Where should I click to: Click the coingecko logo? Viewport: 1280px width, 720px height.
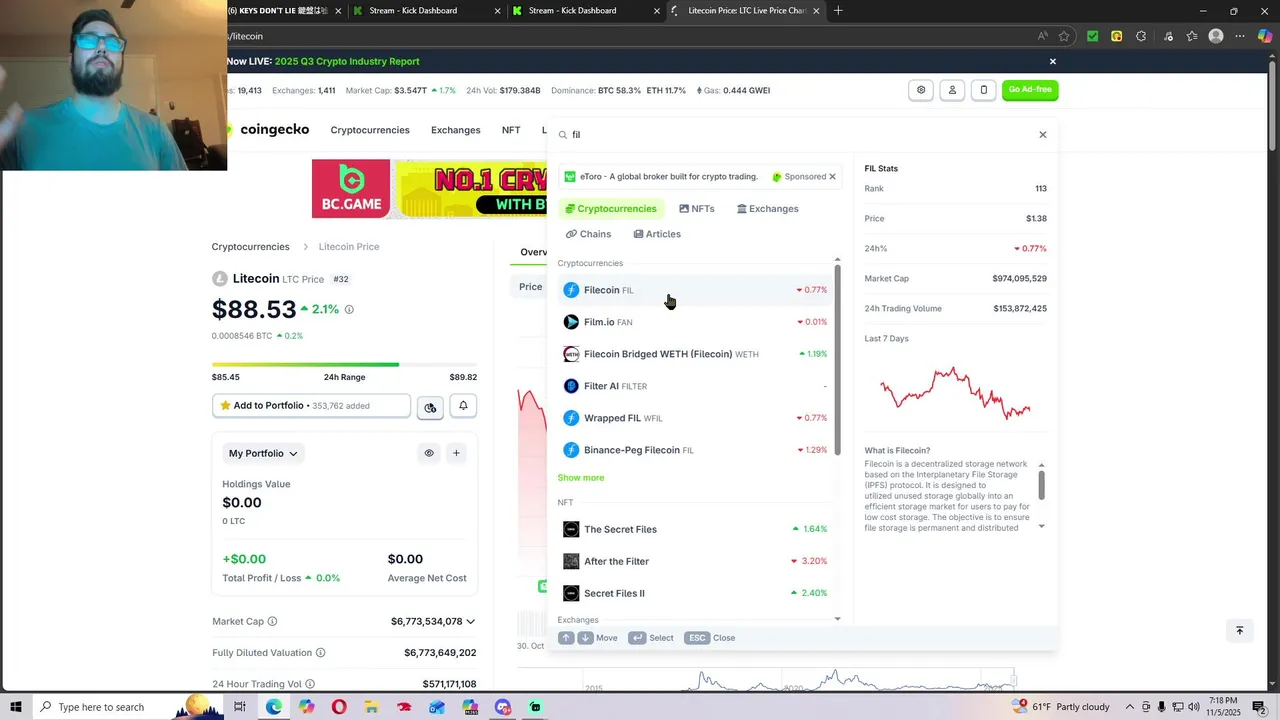(269, 130)
